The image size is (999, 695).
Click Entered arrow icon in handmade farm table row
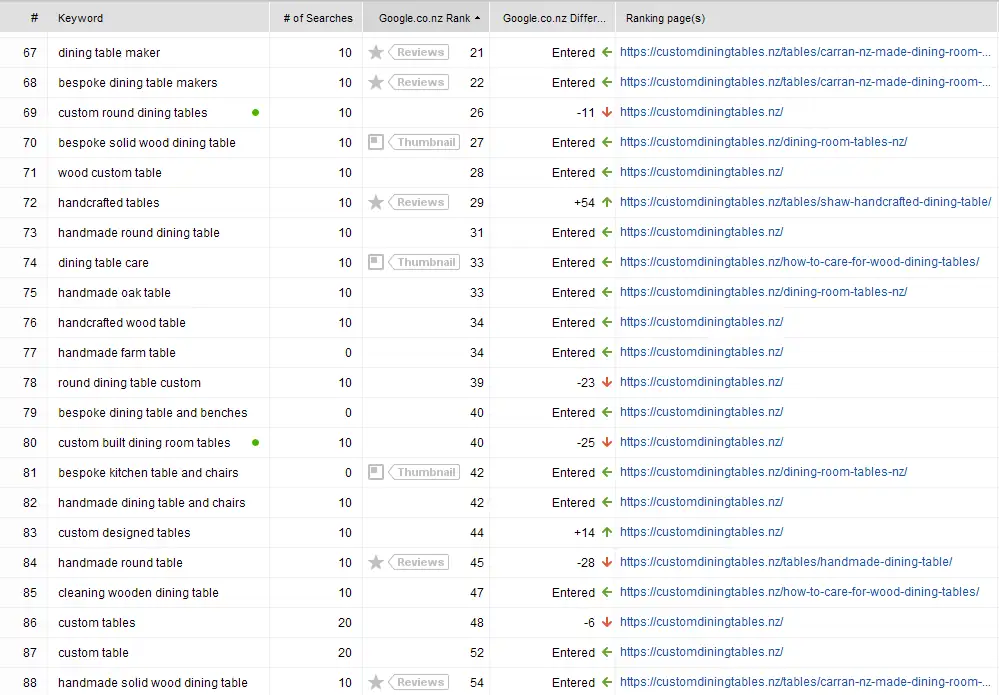[607, 352]
